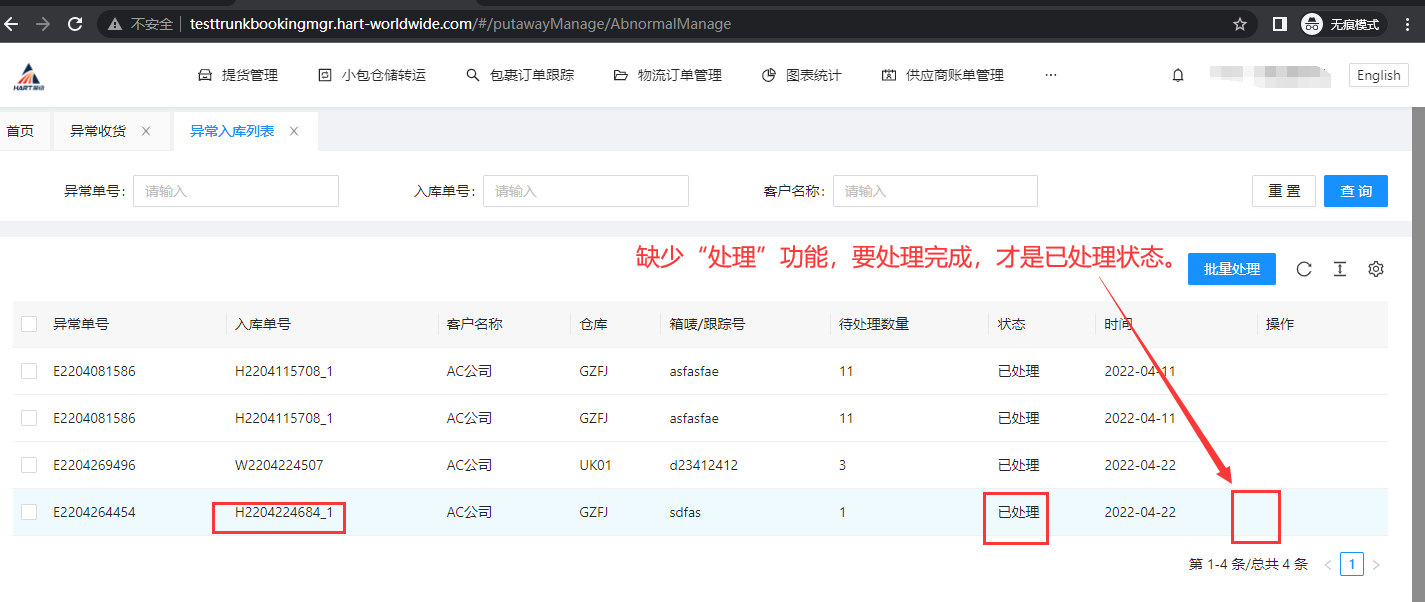Close the 异常入库列表 tab
Screen dimensions: 1425x602
click(x=294, y=131)
